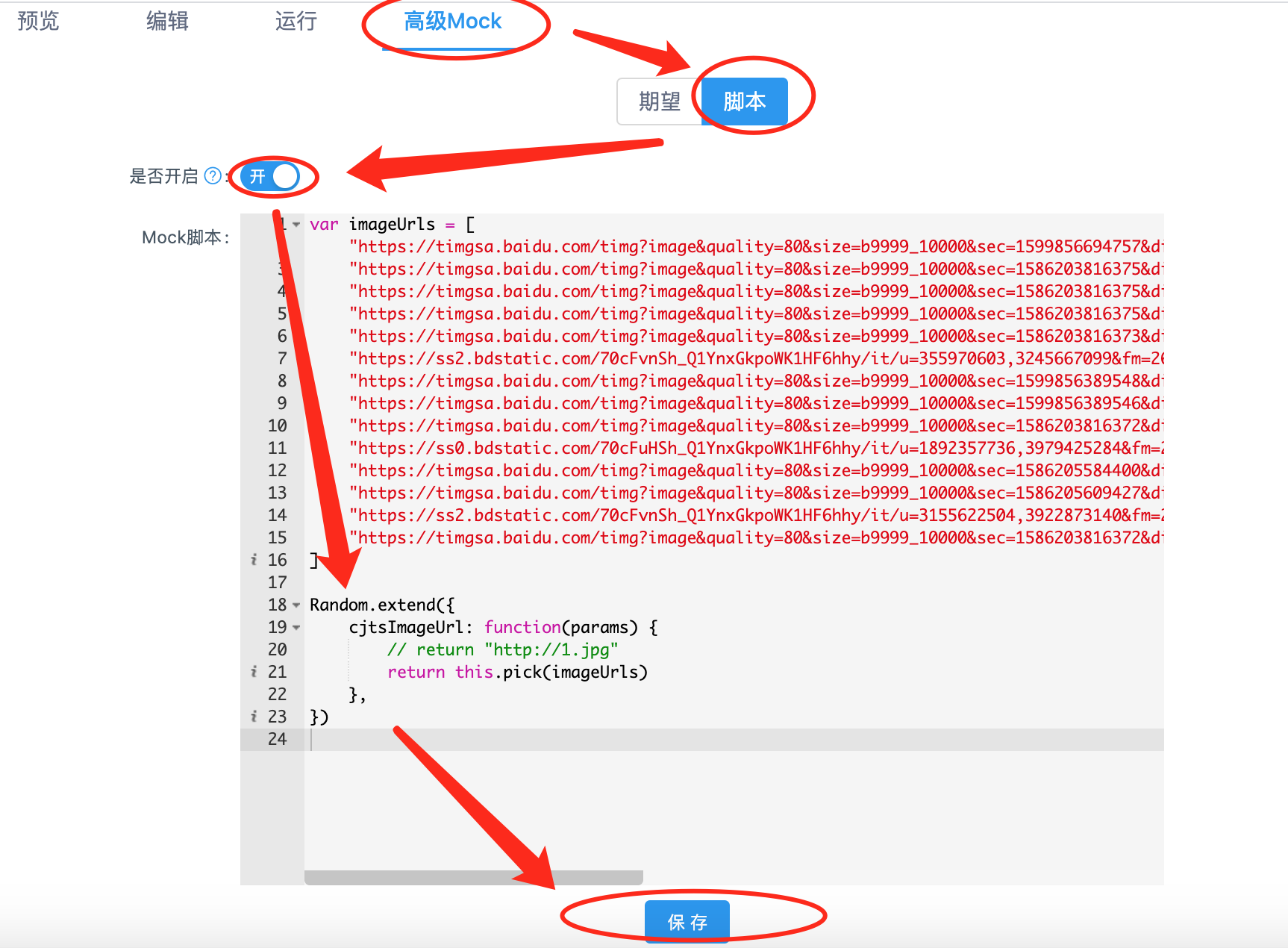Viewport: 1288px width, 948px height.
Task: Click the timg URL with sec=1586205609427 on line 13
Action: point(756,493)
